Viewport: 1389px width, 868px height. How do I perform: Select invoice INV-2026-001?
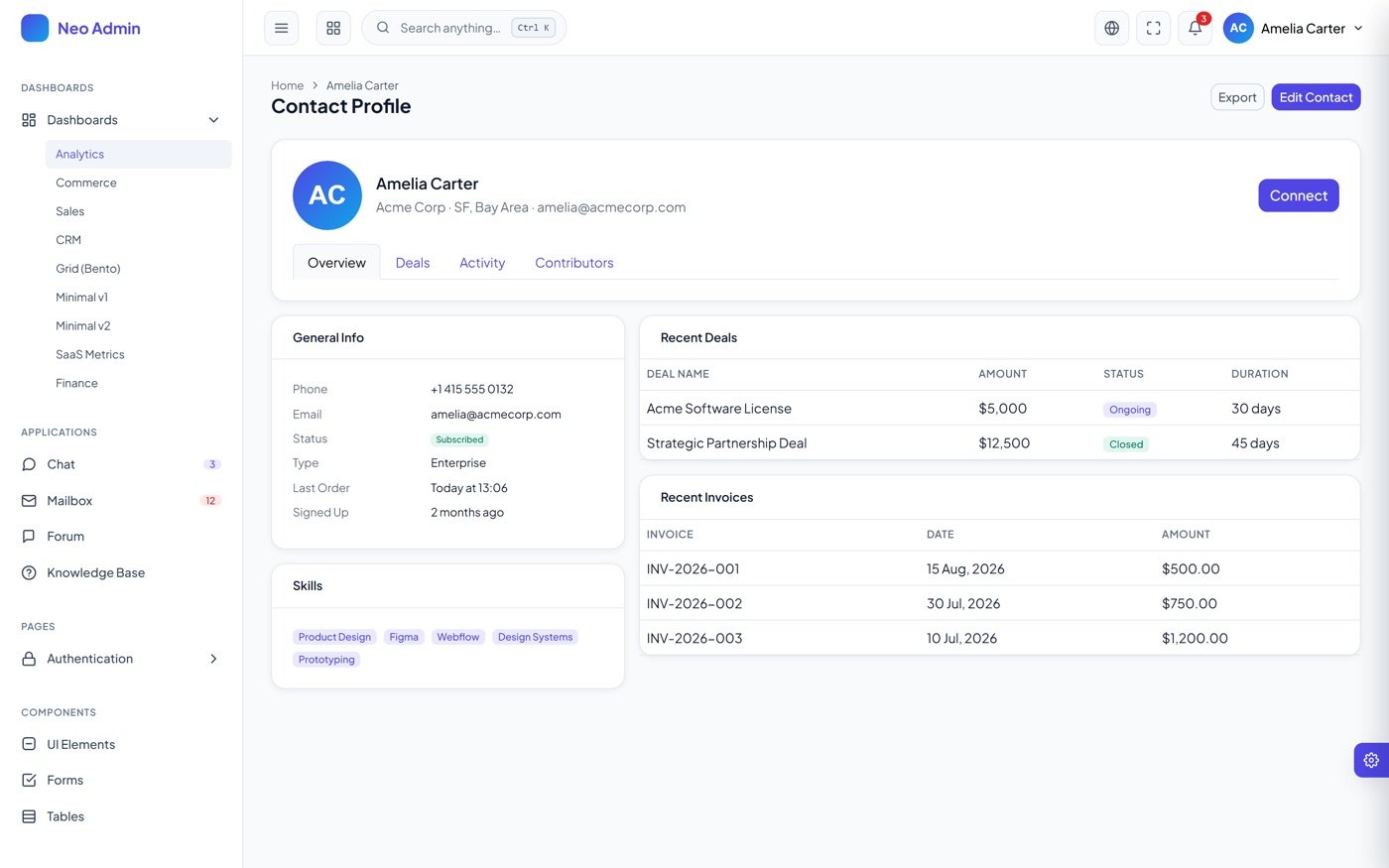[x=1000, y=568]
